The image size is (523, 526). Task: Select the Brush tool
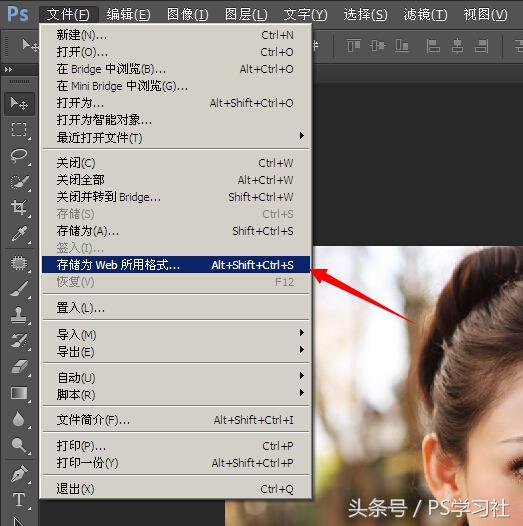pyautogui.click(x=19, y=289)
